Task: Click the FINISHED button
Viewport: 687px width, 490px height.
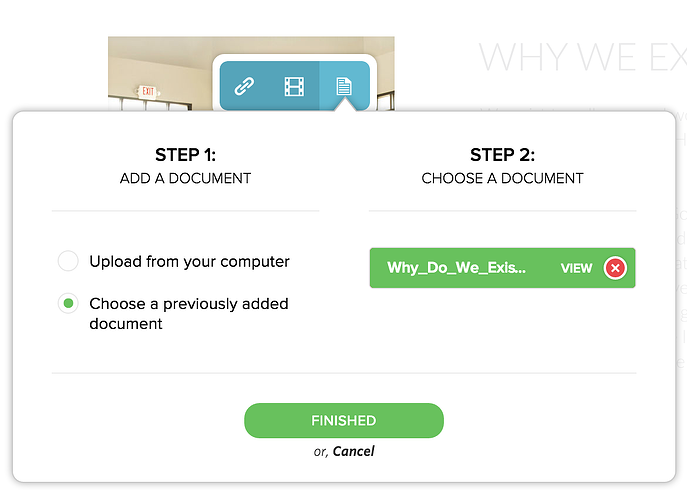Action: click(x=344, y=421)
